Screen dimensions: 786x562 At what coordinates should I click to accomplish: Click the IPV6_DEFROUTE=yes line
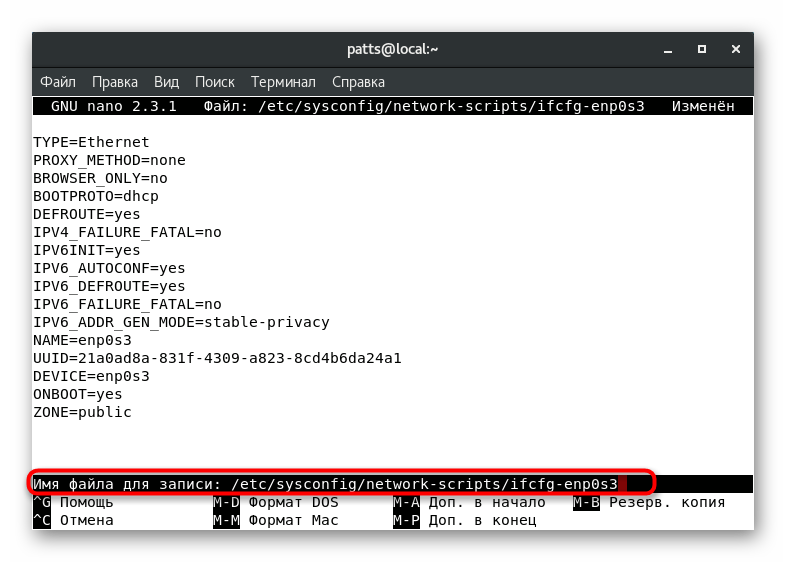(x=109, y=286)
